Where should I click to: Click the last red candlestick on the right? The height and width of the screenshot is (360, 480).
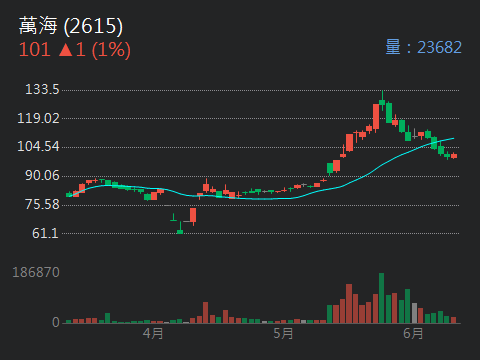[x=454, y=156]
